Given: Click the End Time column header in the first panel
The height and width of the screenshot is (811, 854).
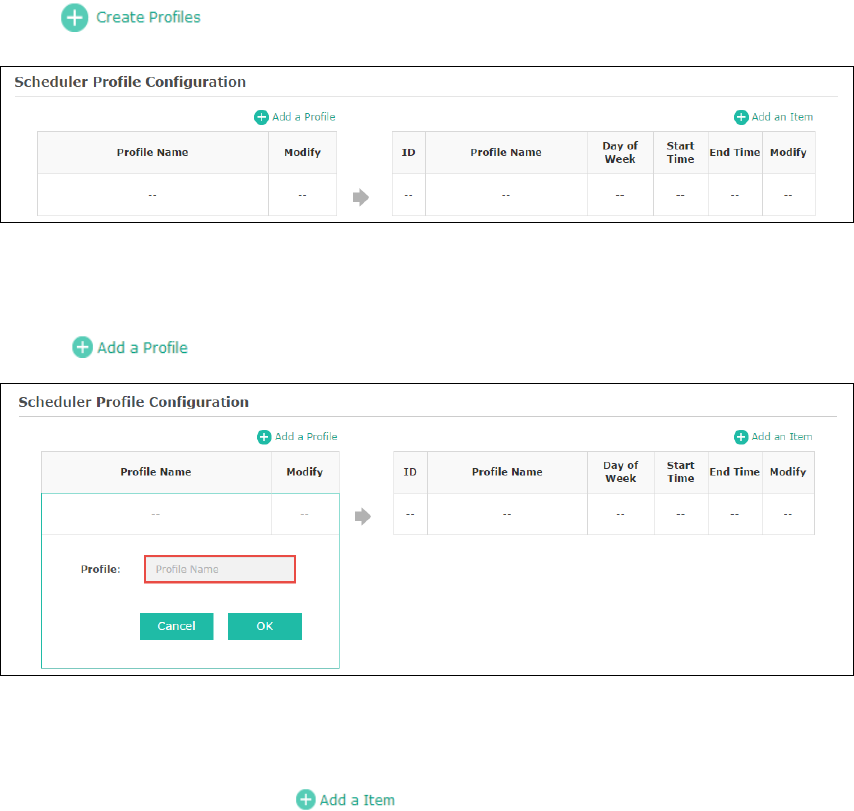Looking at the screenshot, I should click(x=735, y=153).
